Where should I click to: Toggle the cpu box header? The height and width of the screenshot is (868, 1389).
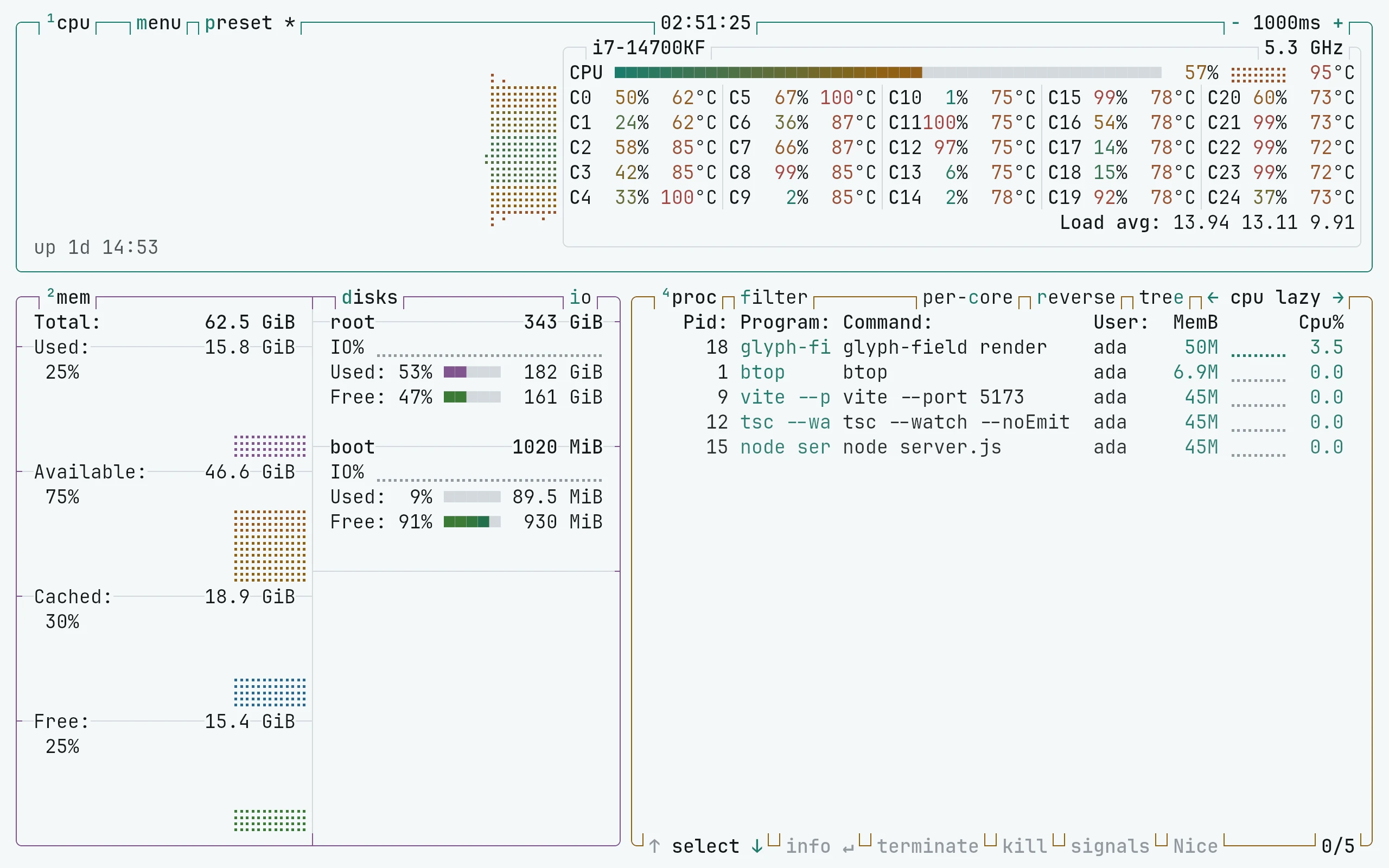[68, 23]
